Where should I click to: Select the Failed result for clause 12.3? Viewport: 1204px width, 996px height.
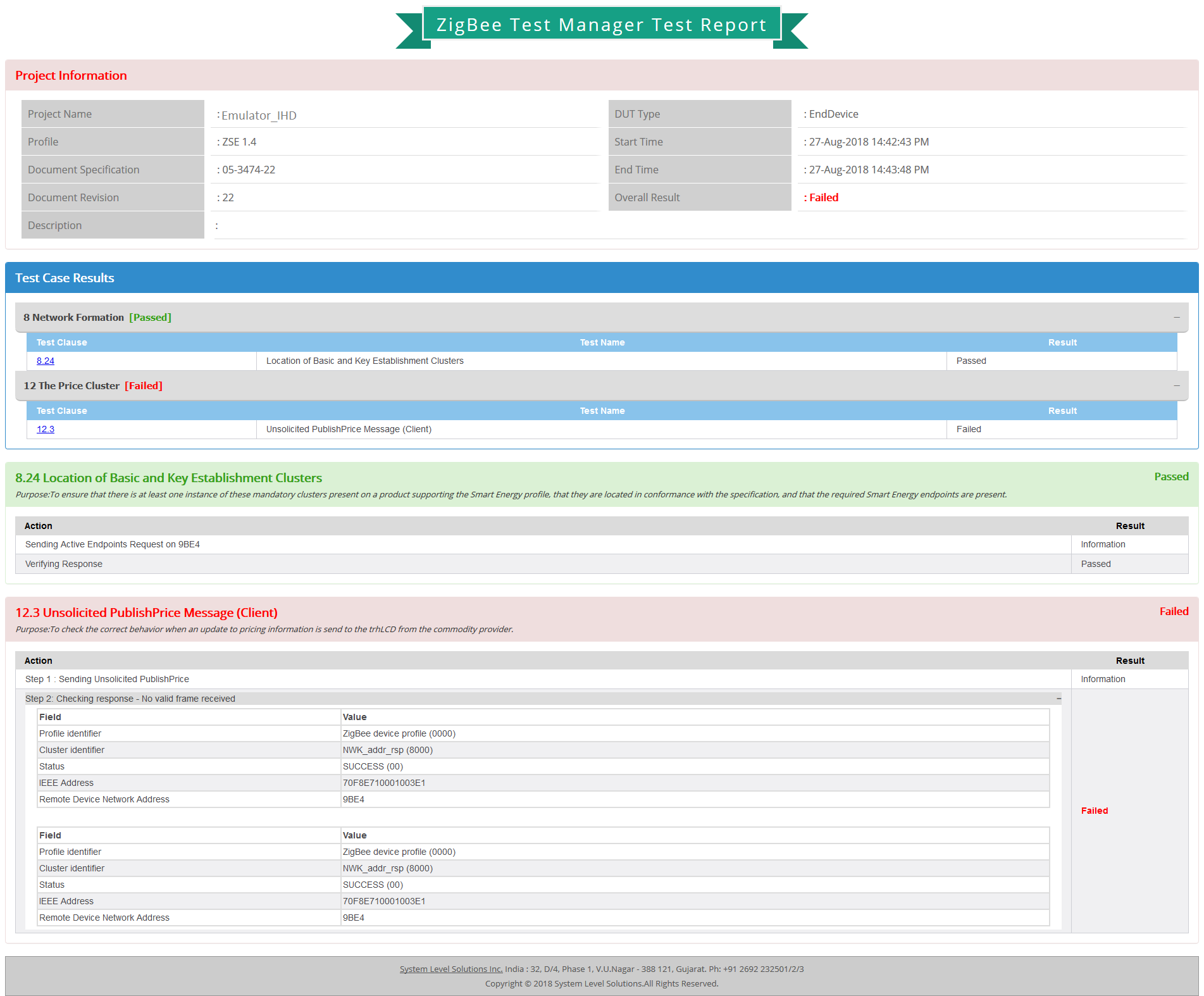pyautogui.click(x=969, y=429)
